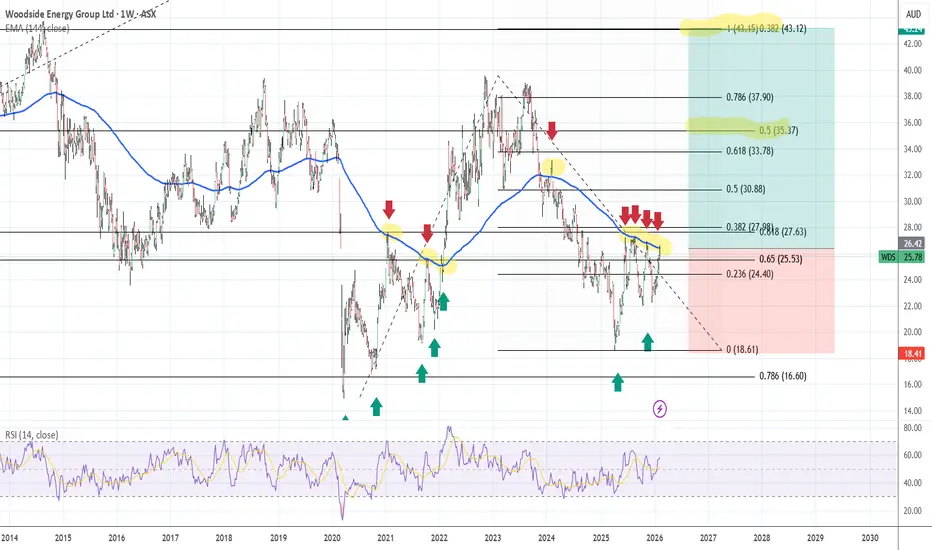Click 14.00 on the price axis
This screenshot has width=932, height=550.
[913, 410]
